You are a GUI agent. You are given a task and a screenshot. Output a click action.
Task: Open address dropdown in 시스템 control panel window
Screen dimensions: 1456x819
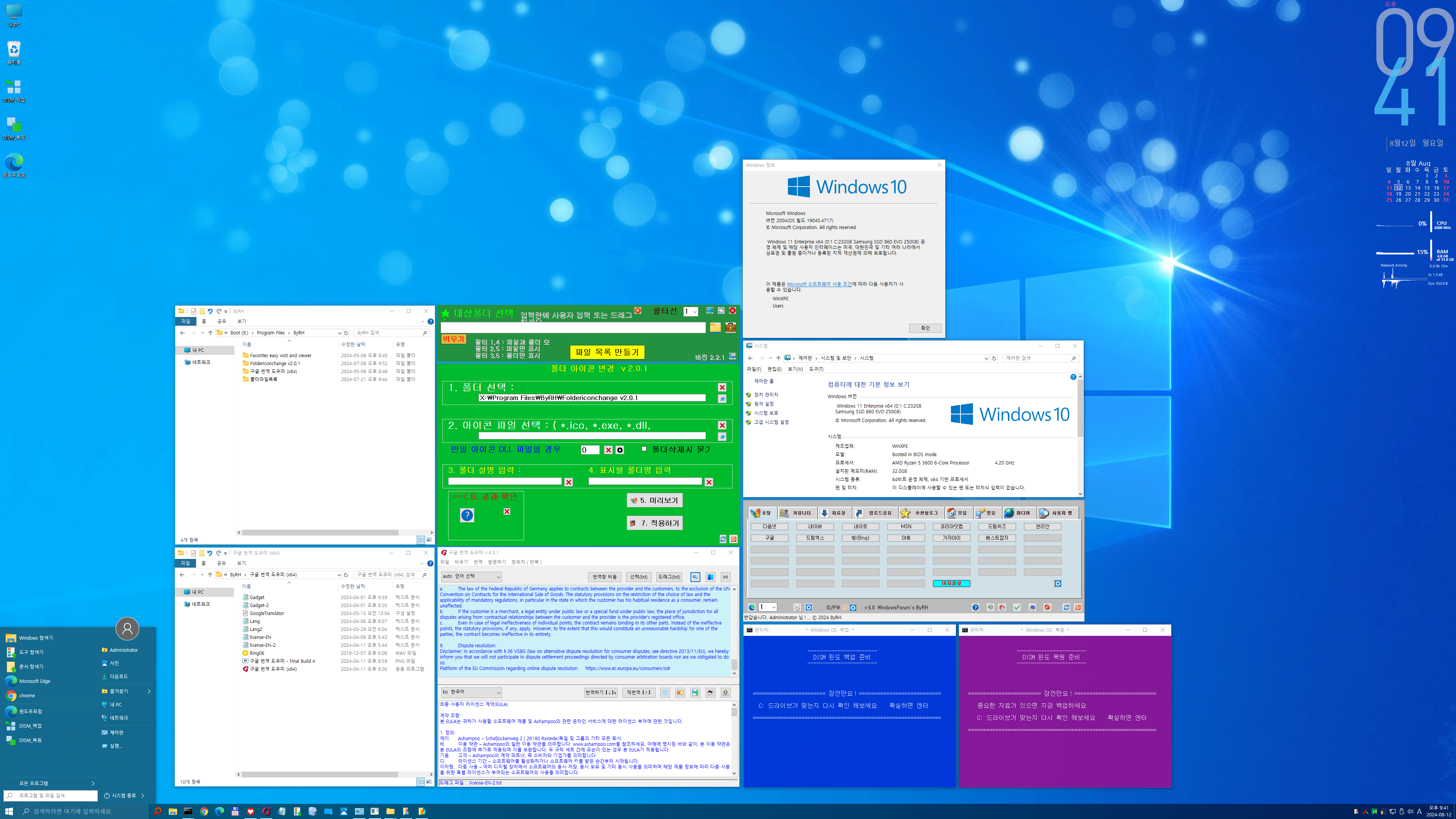coord(986,358)
